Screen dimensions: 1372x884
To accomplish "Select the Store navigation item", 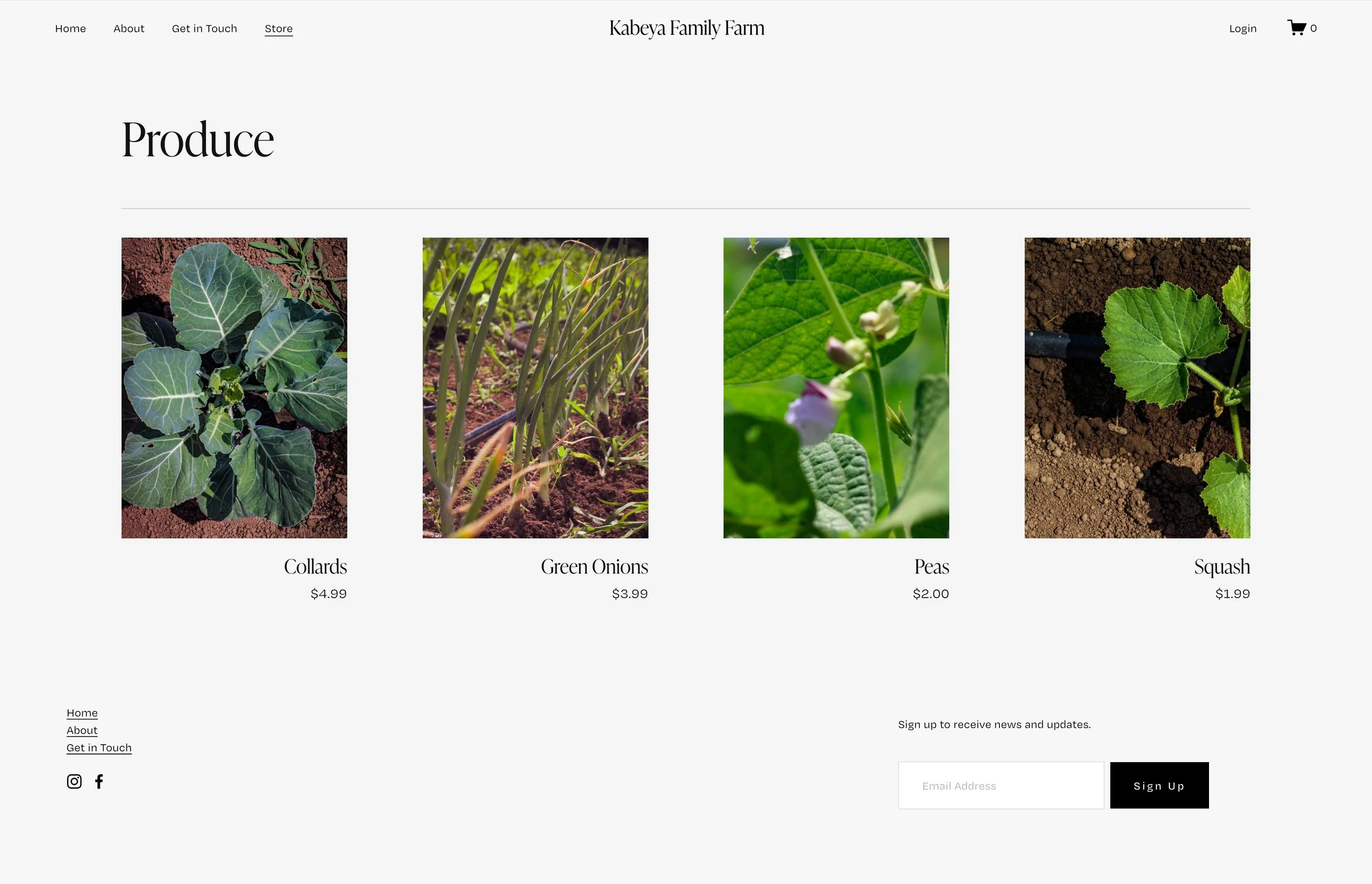I will coord(278,29).
